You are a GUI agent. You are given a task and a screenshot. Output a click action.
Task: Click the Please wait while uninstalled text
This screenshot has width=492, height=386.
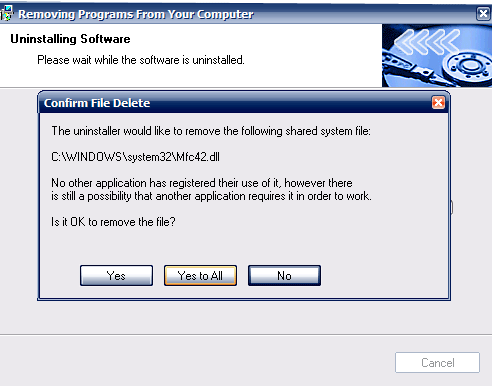[x=141, y=60]
